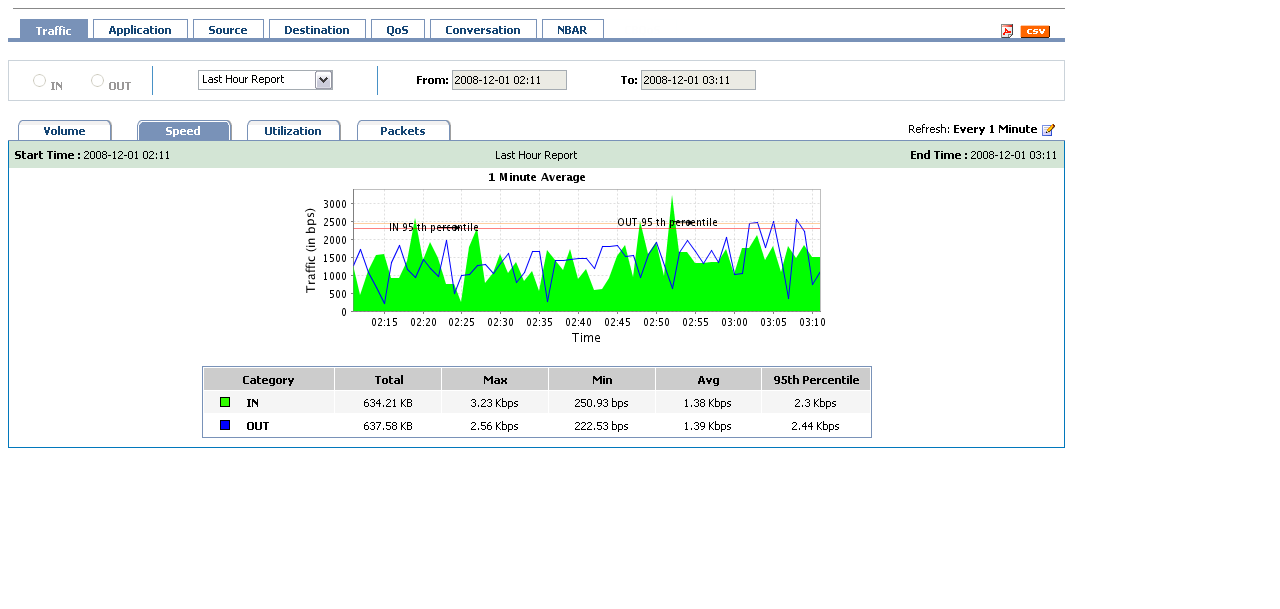Export report as PDF icon
The image size is (1280, 609).
coord(1007,31)
